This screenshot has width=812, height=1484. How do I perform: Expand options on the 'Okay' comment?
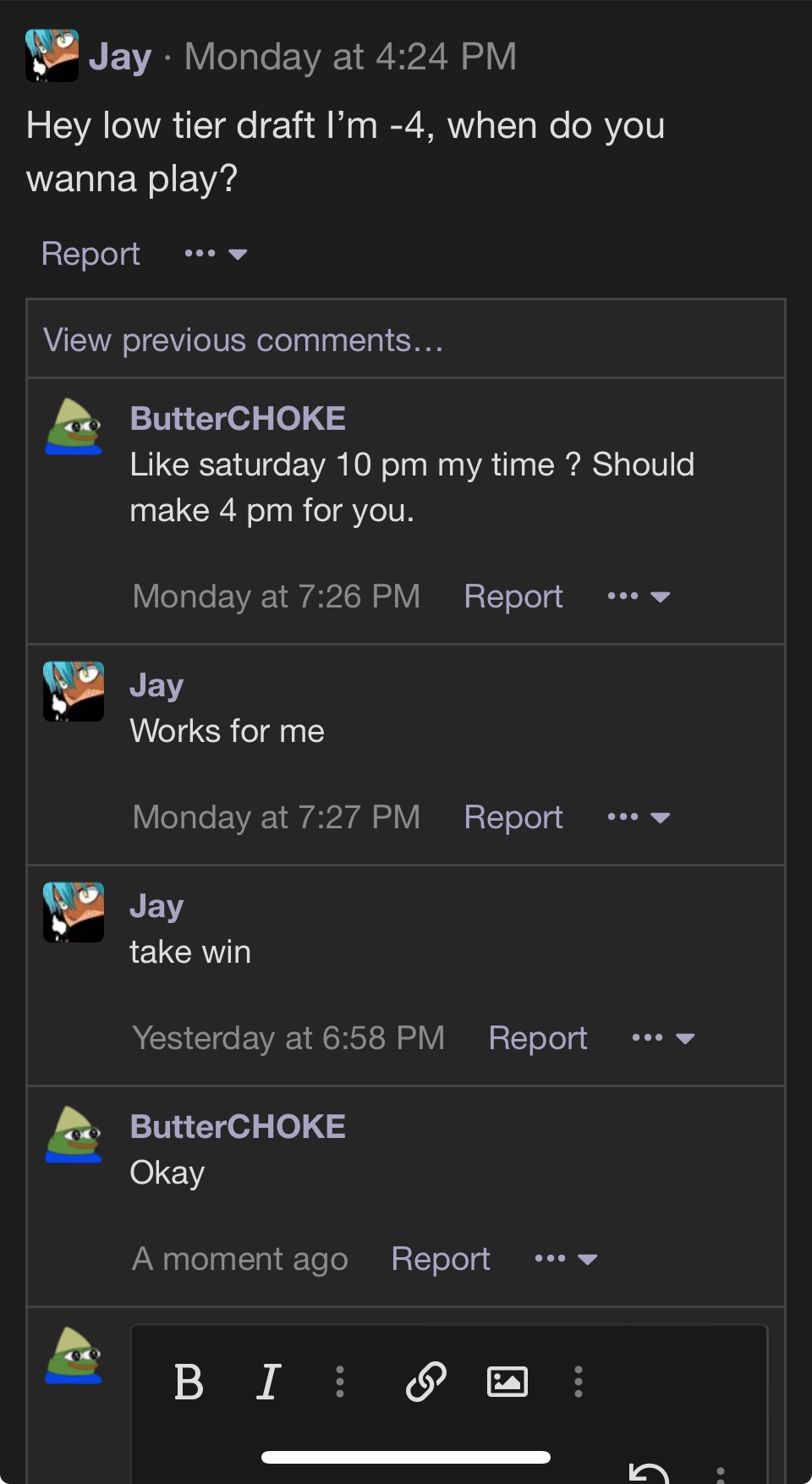(566, 1259)
